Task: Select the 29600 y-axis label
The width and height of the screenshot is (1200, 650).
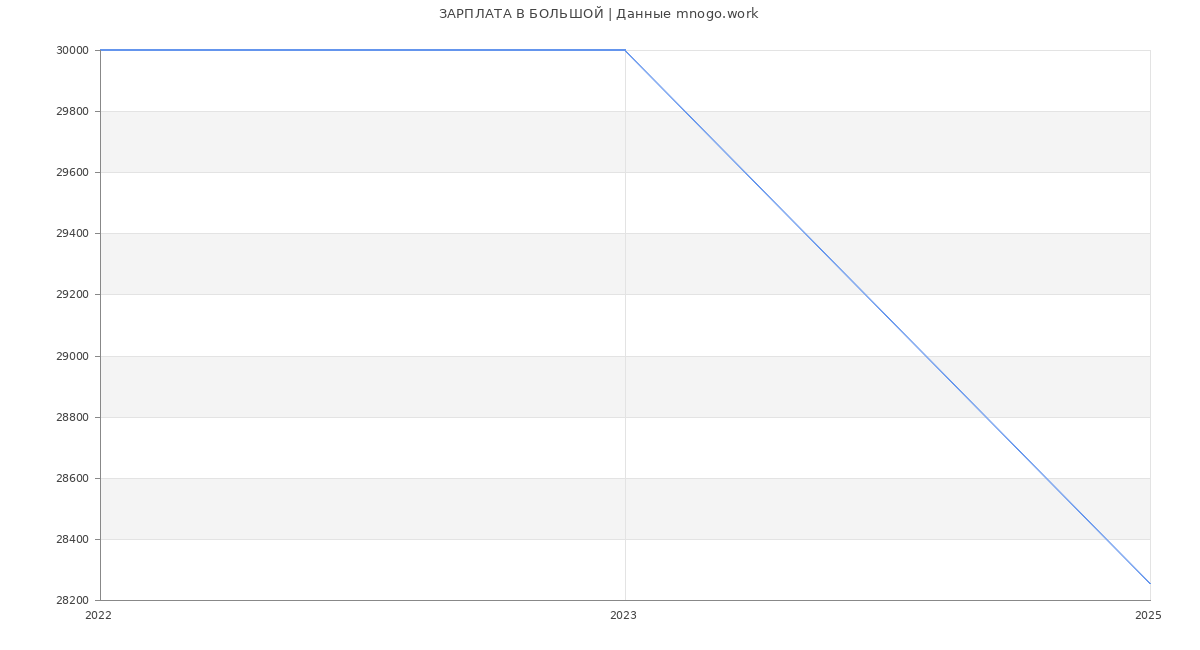Action: coord(72,173)
